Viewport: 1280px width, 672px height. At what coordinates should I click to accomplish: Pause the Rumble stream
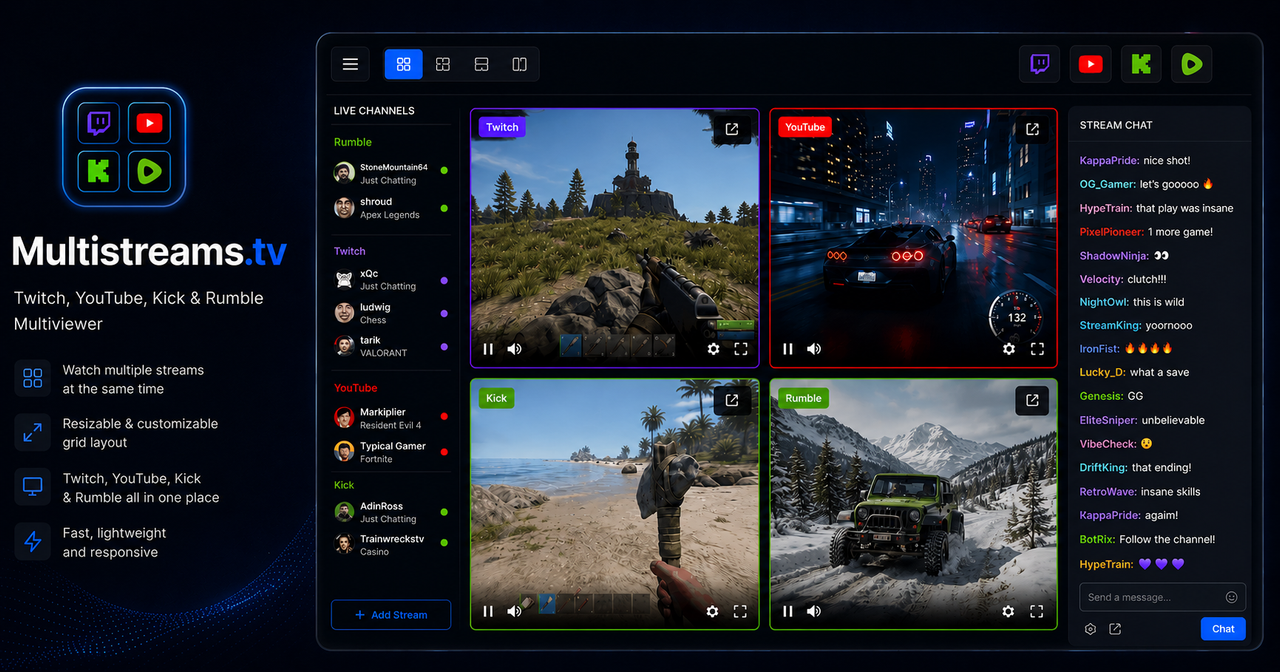(x=788, y=611)
